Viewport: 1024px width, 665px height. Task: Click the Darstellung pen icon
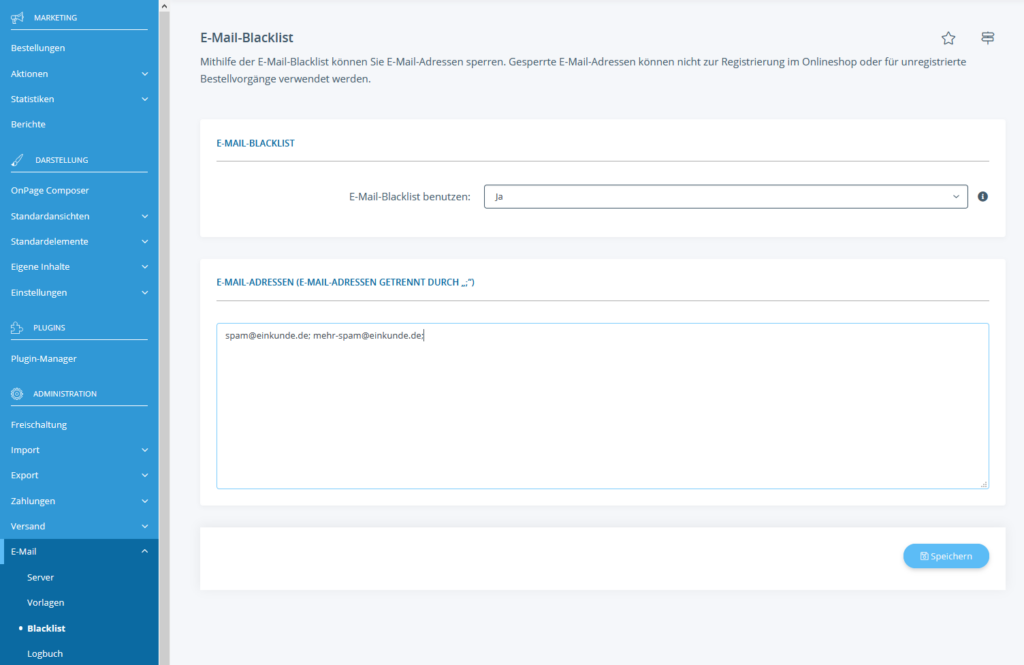tap(15, 160)
